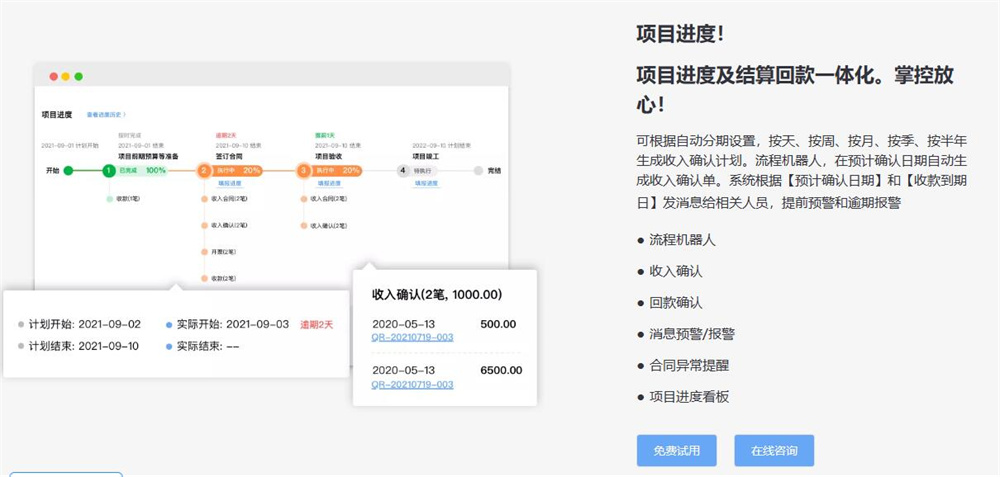The image size is (1000, 477).
Task: Open the QR-20210719-003 link for 500.00
Action: click(x=412, y=338)
